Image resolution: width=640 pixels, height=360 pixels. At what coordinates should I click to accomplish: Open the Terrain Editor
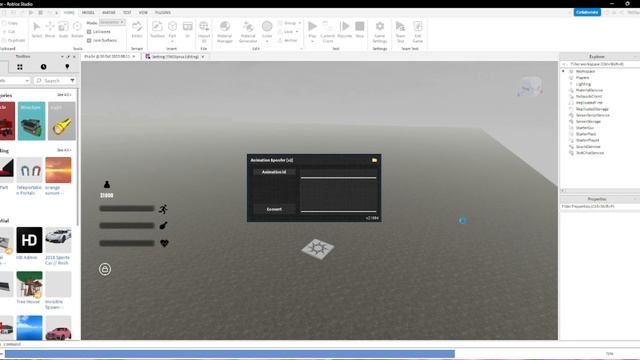click(x=137, y=29)
